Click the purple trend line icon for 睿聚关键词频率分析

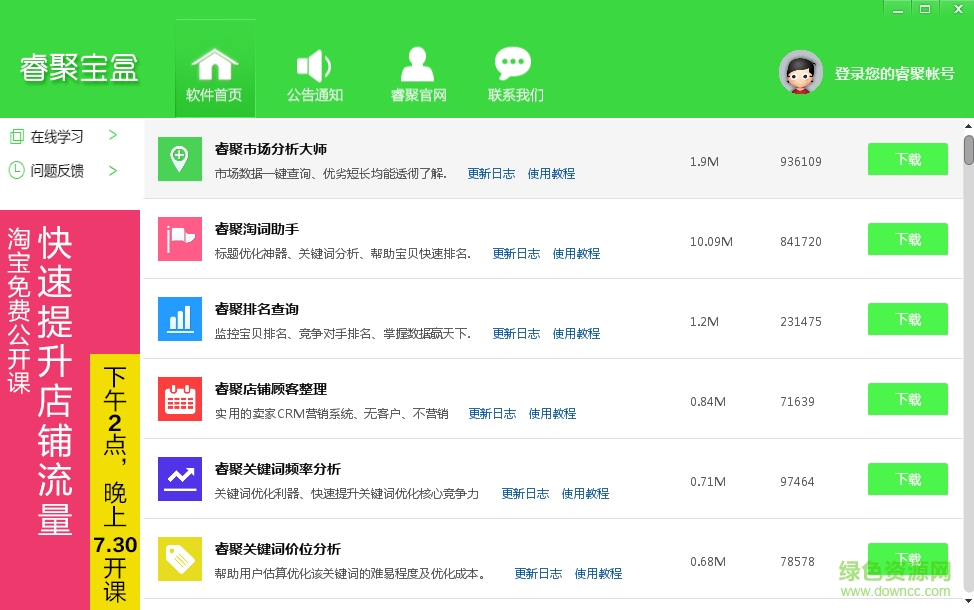click(180, 479)
